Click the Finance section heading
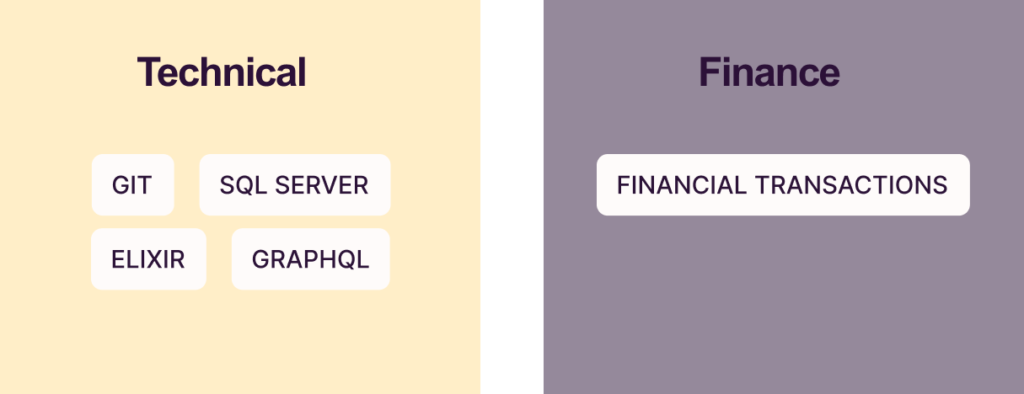 tap(769, 72)
